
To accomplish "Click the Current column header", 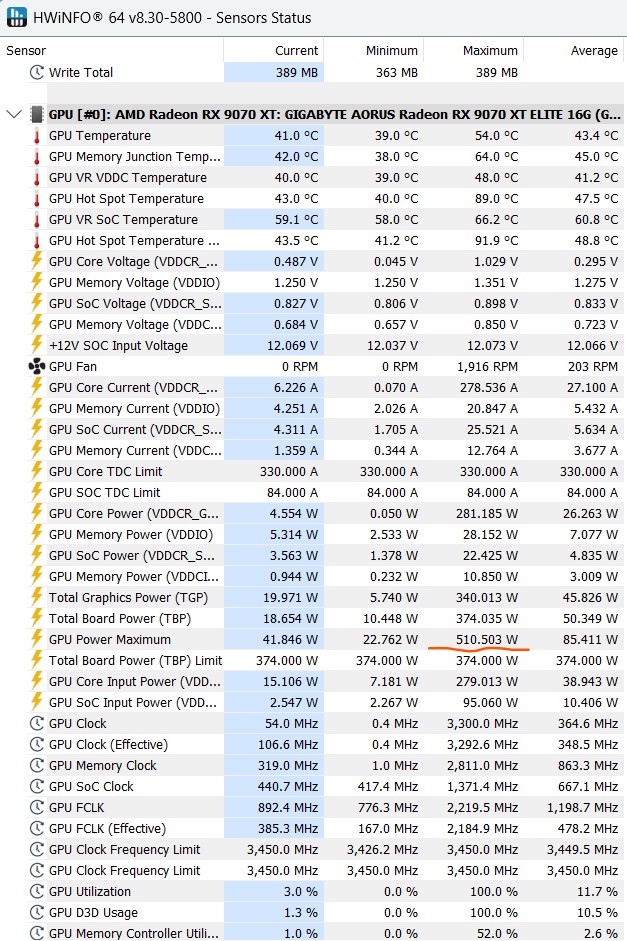I will [x=296, y=51].
